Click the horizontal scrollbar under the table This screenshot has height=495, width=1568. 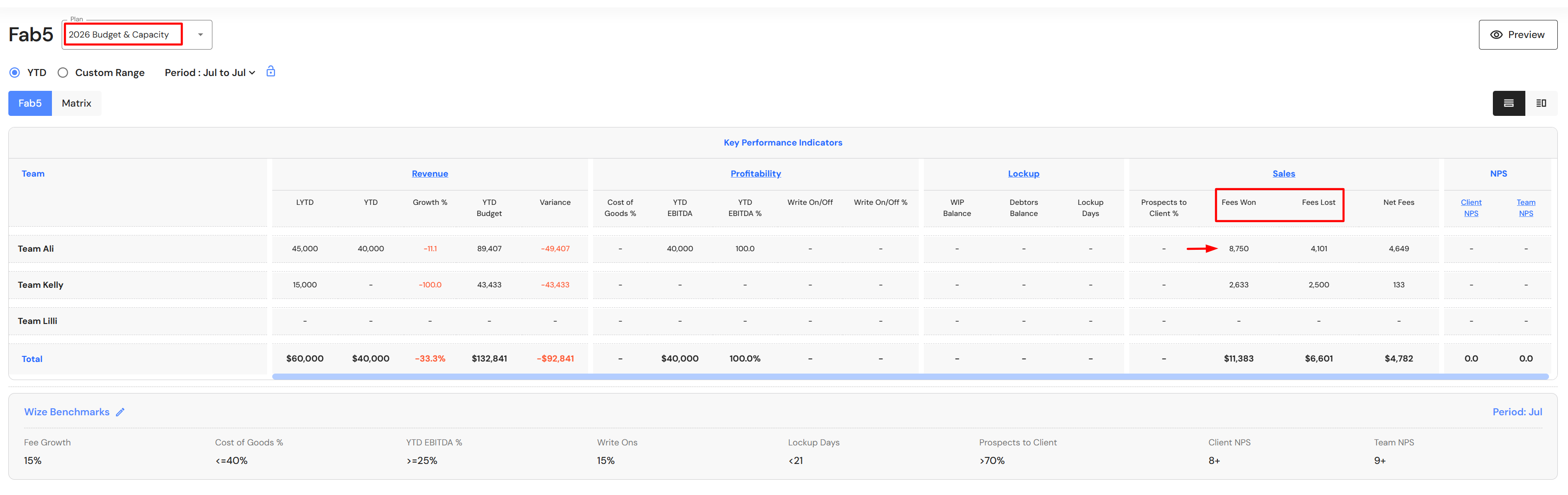coord(910,377)
